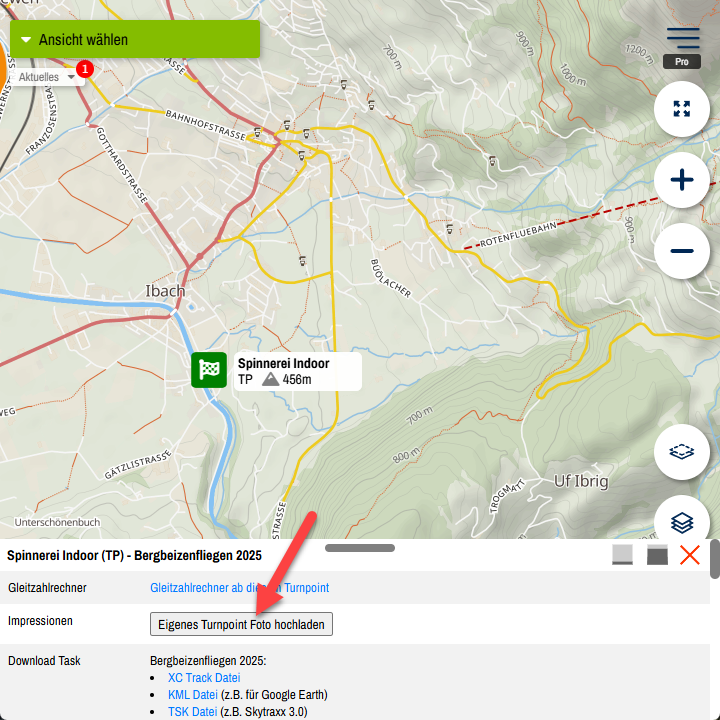Click the Spinnerei Indoor turnpoint flag icon
The height and width of the screenshot is (720, 720).
point(209,371)
